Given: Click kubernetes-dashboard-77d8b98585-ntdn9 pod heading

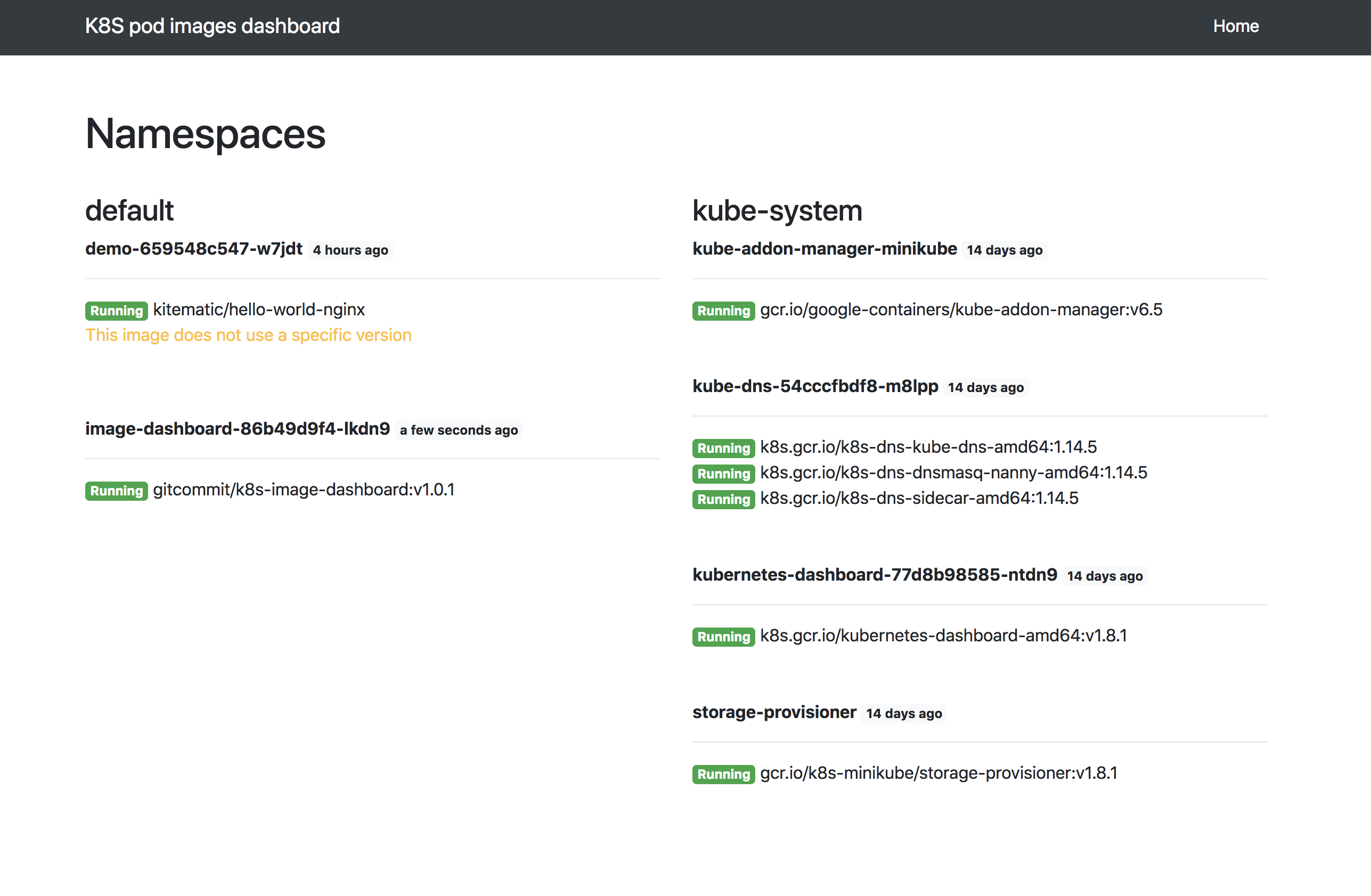Looking at the screenshot, I should pos(875,574).
